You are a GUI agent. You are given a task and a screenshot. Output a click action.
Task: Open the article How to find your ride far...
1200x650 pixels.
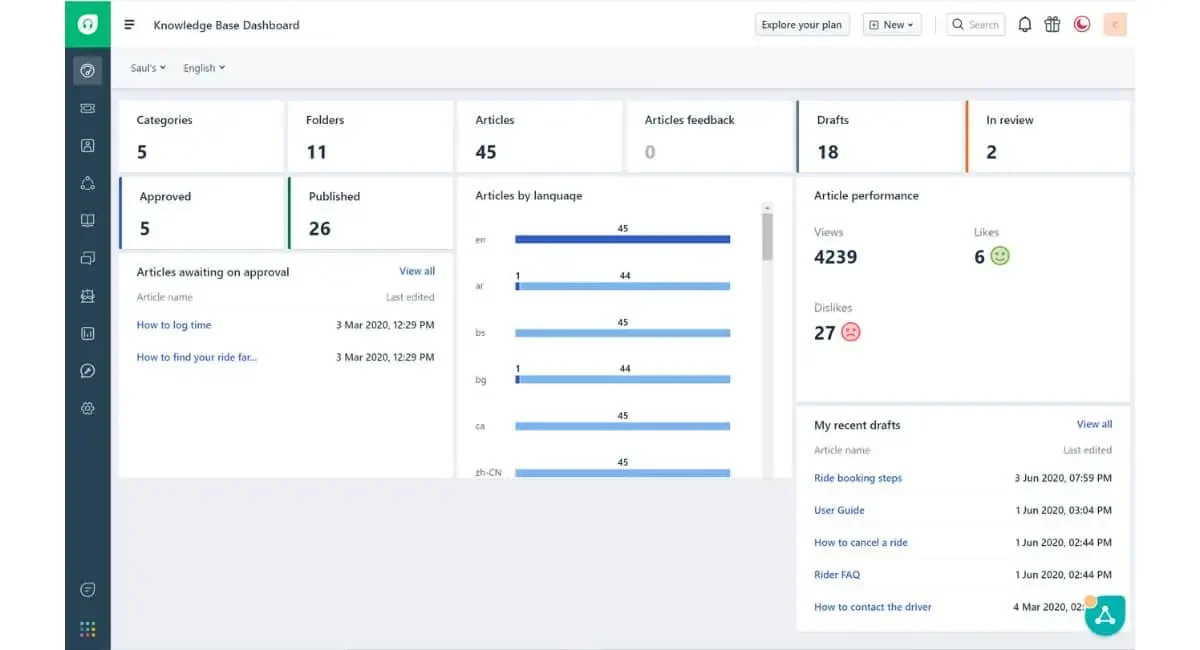click(x=197, y=357)
